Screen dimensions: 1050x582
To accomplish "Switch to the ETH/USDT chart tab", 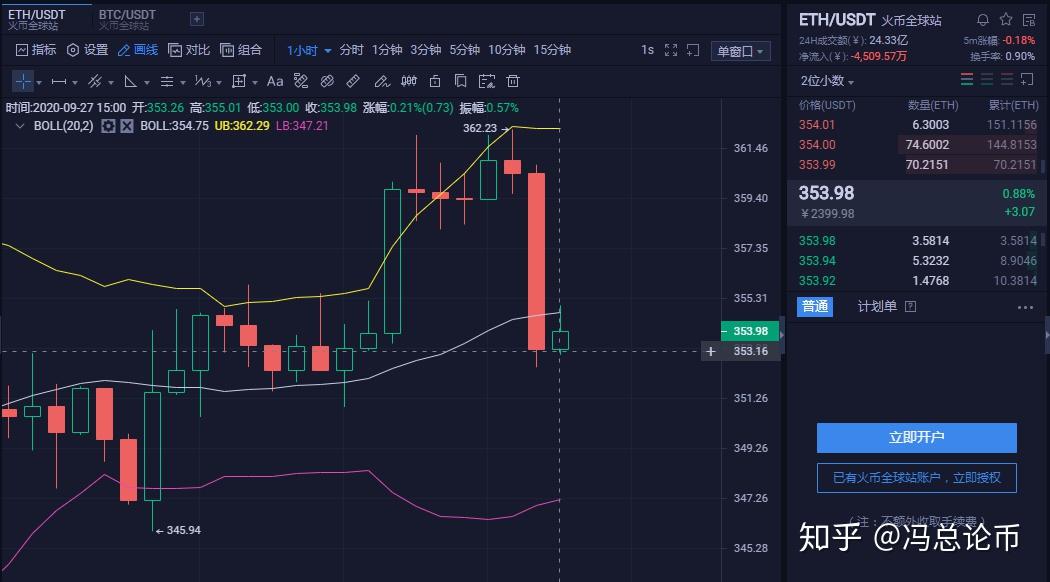I will 46,19.
